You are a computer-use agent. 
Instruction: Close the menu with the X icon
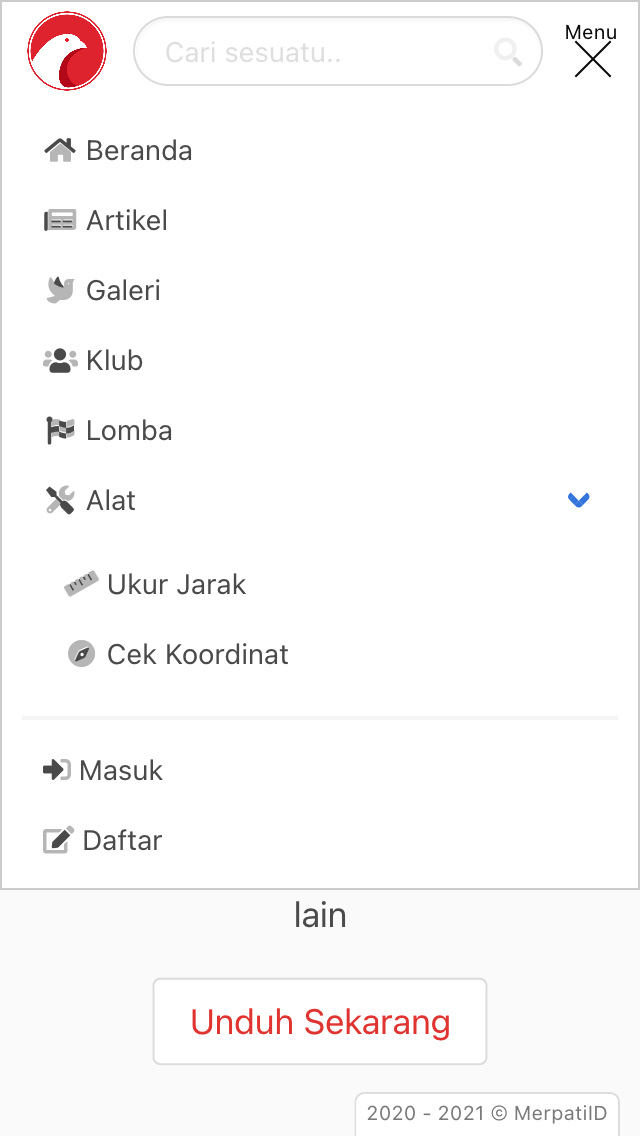(x=592, y=59)
